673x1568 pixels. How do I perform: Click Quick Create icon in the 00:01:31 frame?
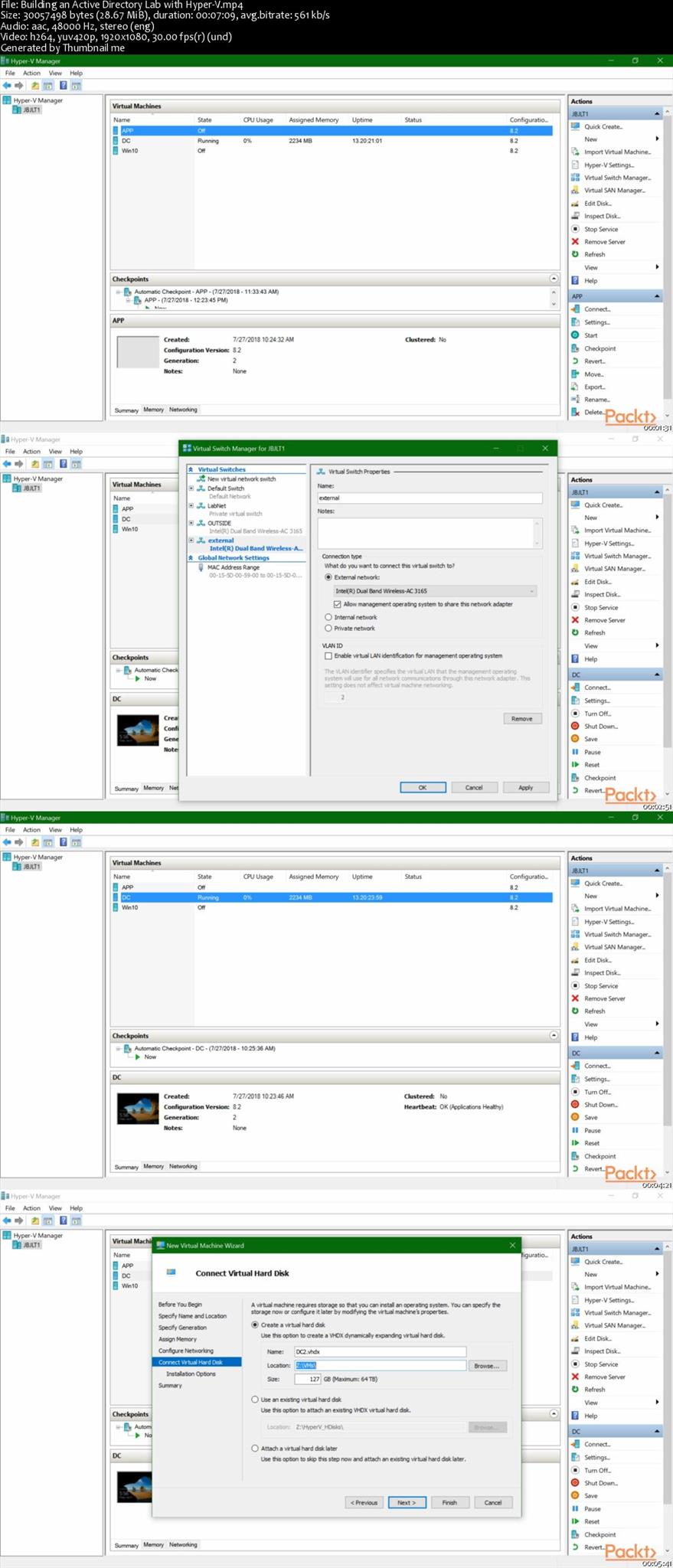575,127
